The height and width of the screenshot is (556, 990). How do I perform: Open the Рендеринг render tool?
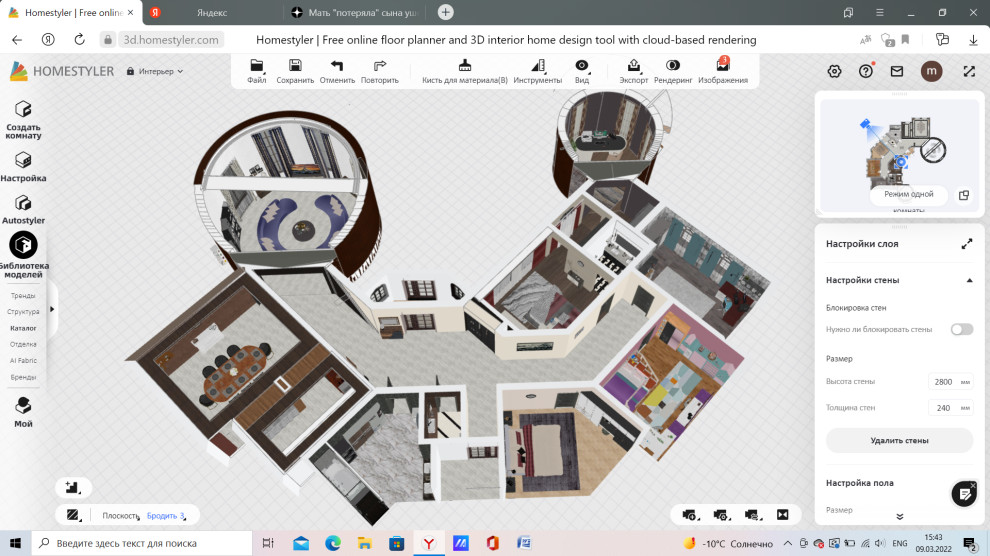pos(673,71)
